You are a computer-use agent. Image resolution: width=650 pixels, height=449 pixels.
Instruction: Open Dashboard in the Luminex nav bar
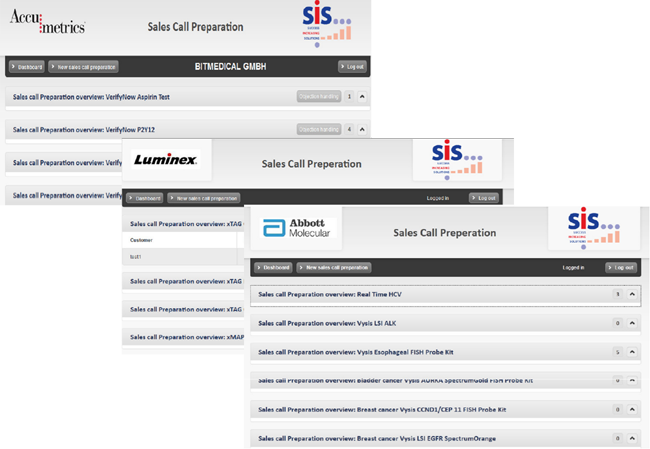pos(144,198)
